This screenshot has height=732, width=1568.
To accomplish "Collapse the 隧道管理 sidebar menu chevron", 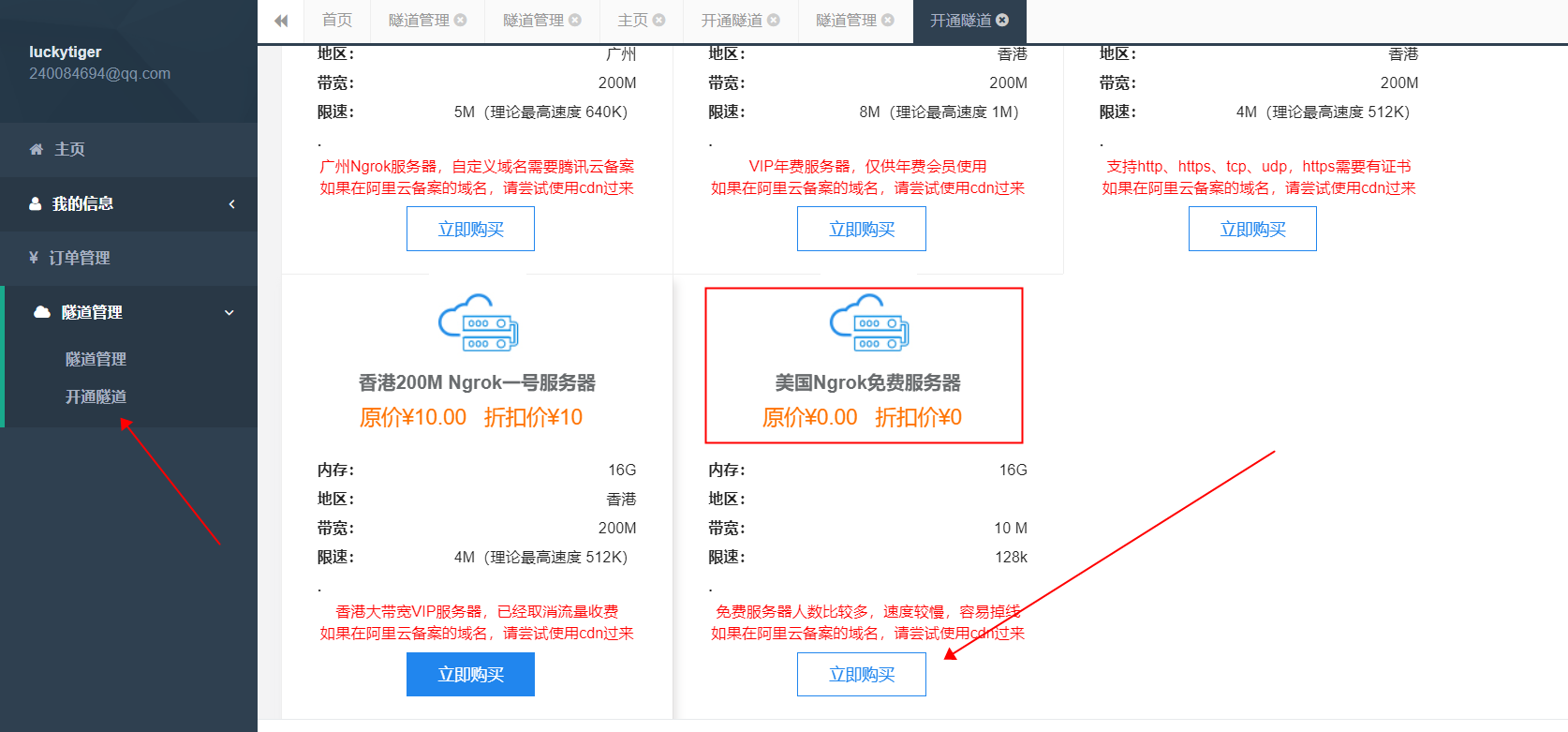I will point(229,312).
